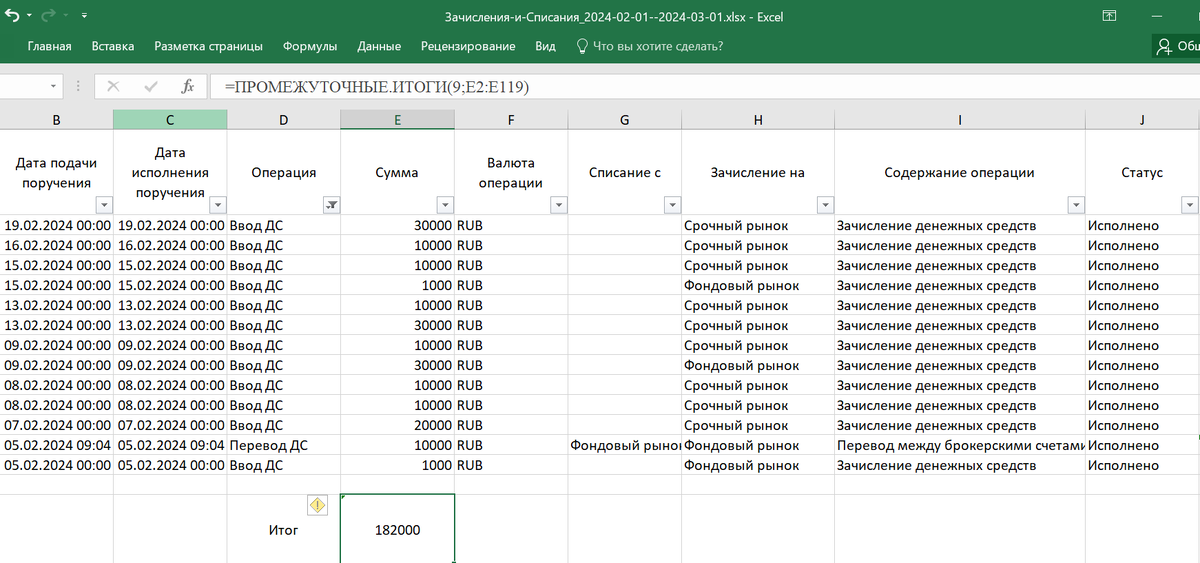Select 07.02.2024 00:00 in column C

coord(170,425)
